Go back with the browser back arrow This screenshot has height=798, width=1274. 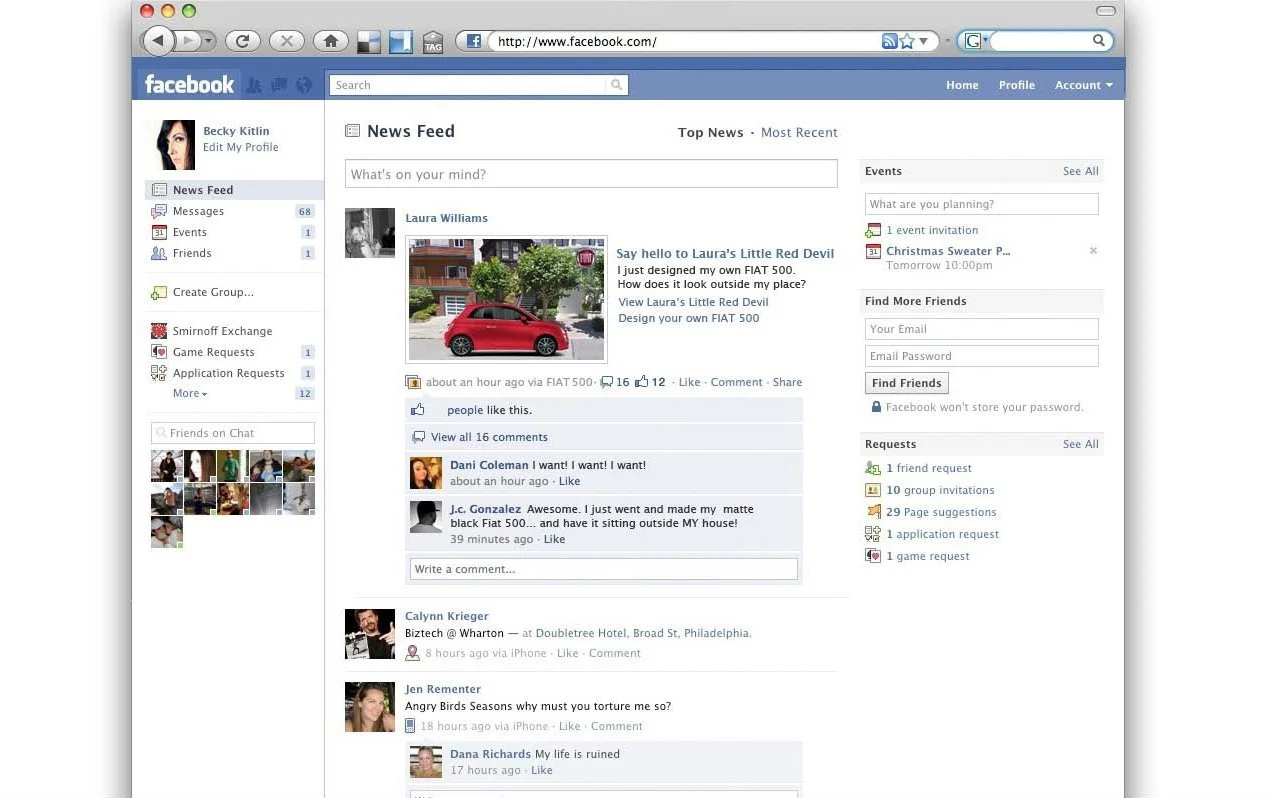point(158,41)
